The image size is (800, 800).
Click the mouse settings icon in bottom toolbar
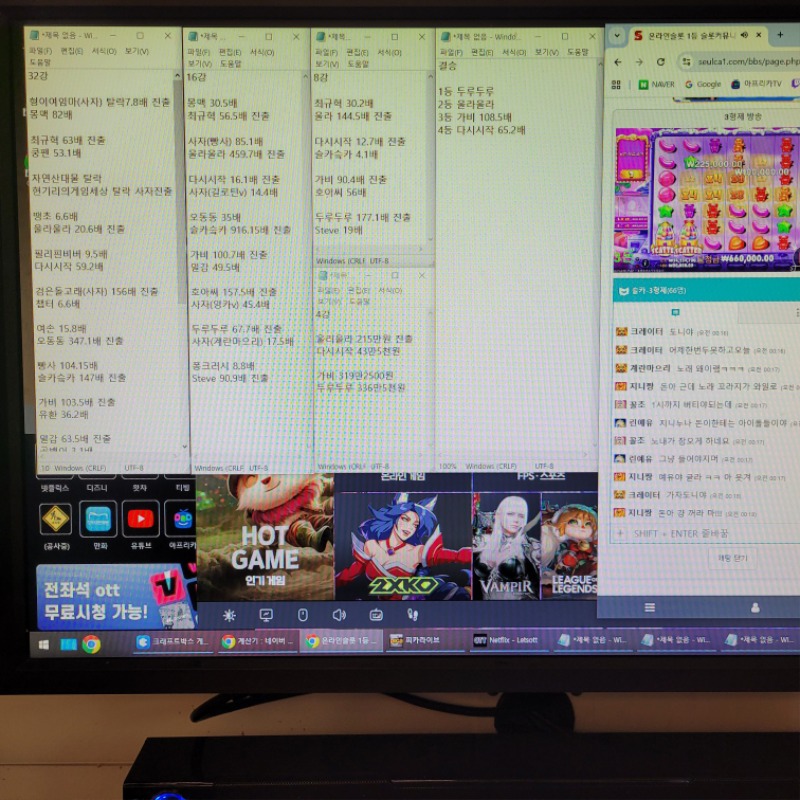point(302,615)
